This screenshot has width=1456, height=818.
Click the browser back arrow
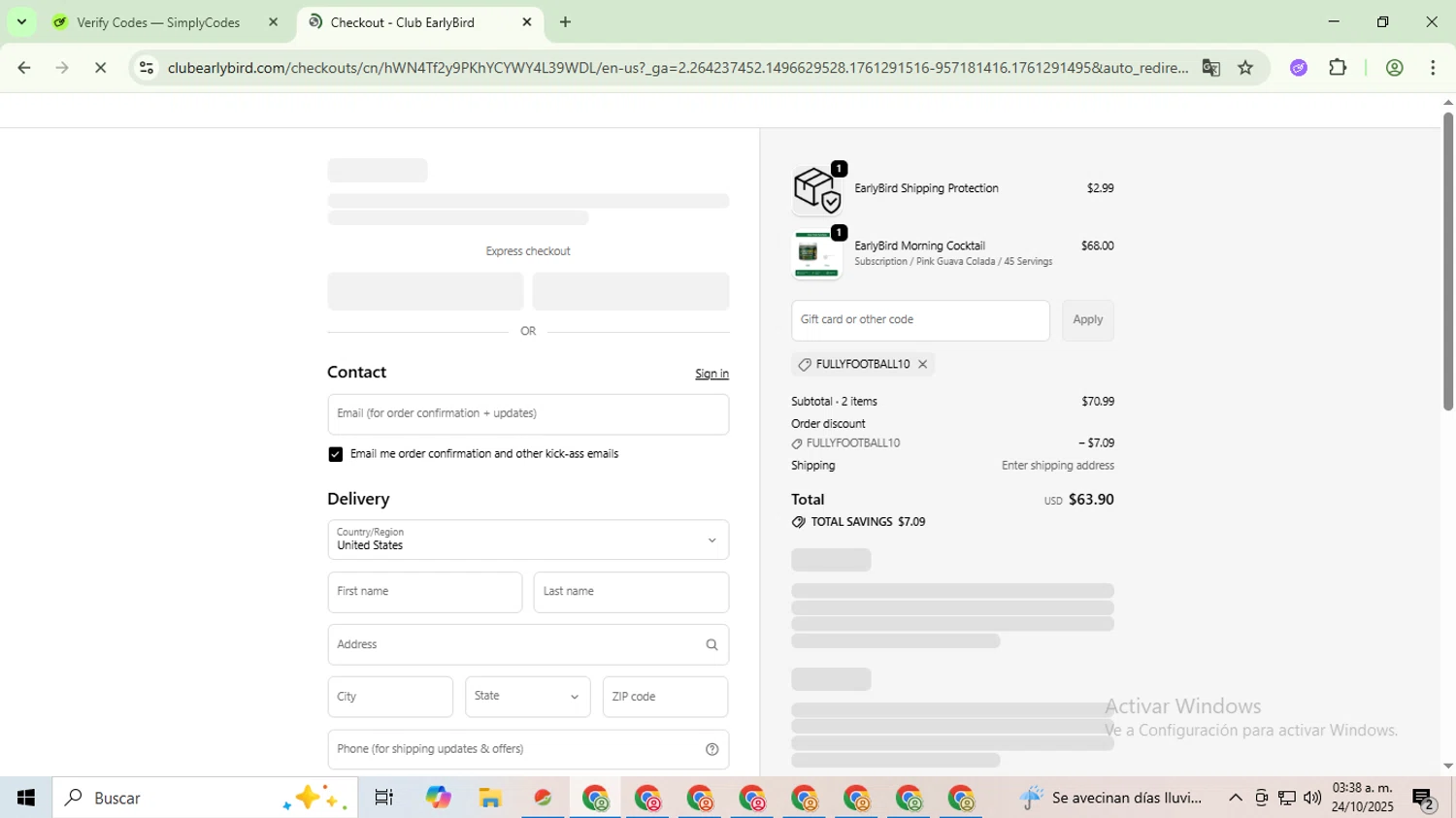tap(24, 68)
